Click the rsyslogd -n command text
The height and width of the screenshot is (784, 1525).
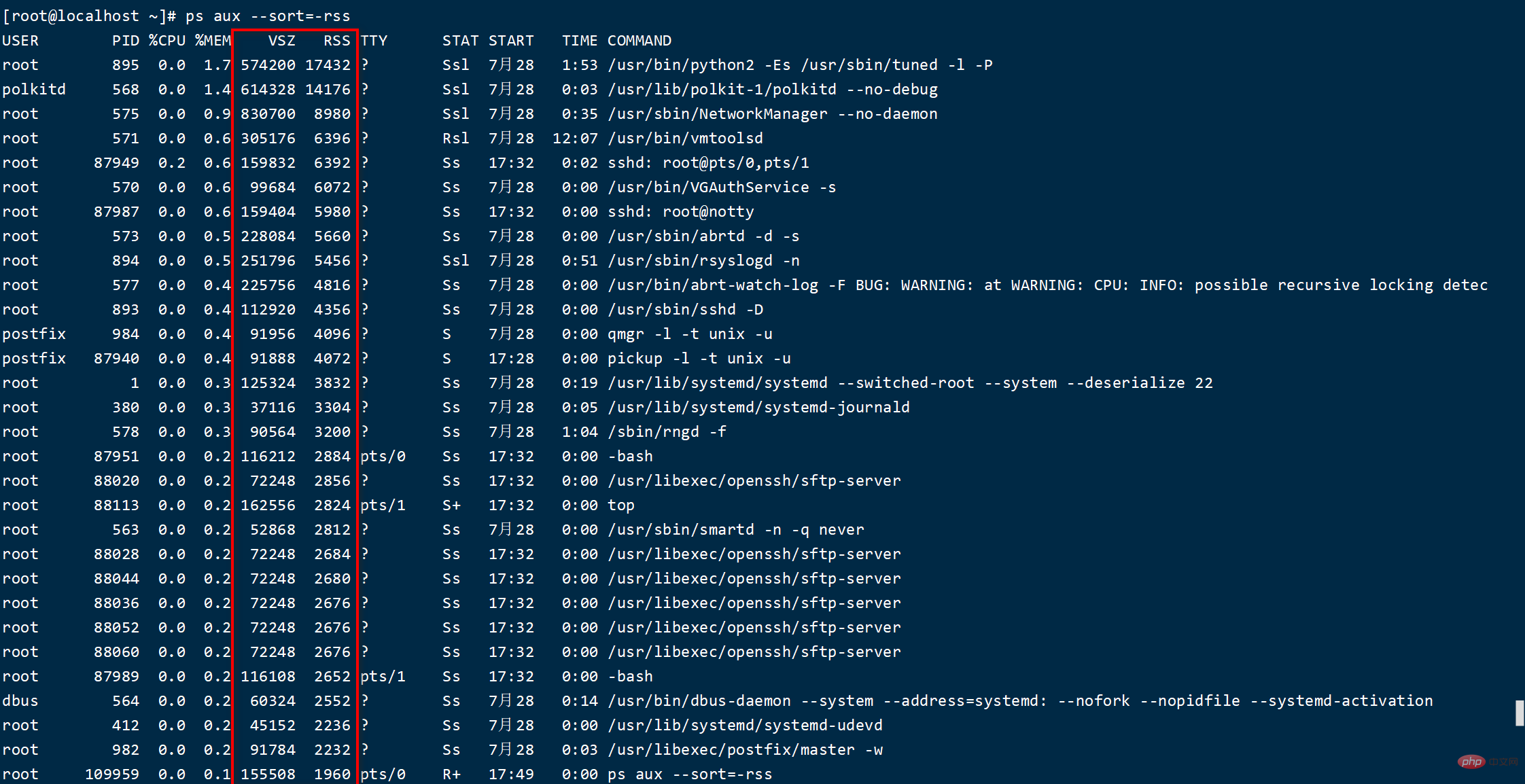[x=703, y=261]
